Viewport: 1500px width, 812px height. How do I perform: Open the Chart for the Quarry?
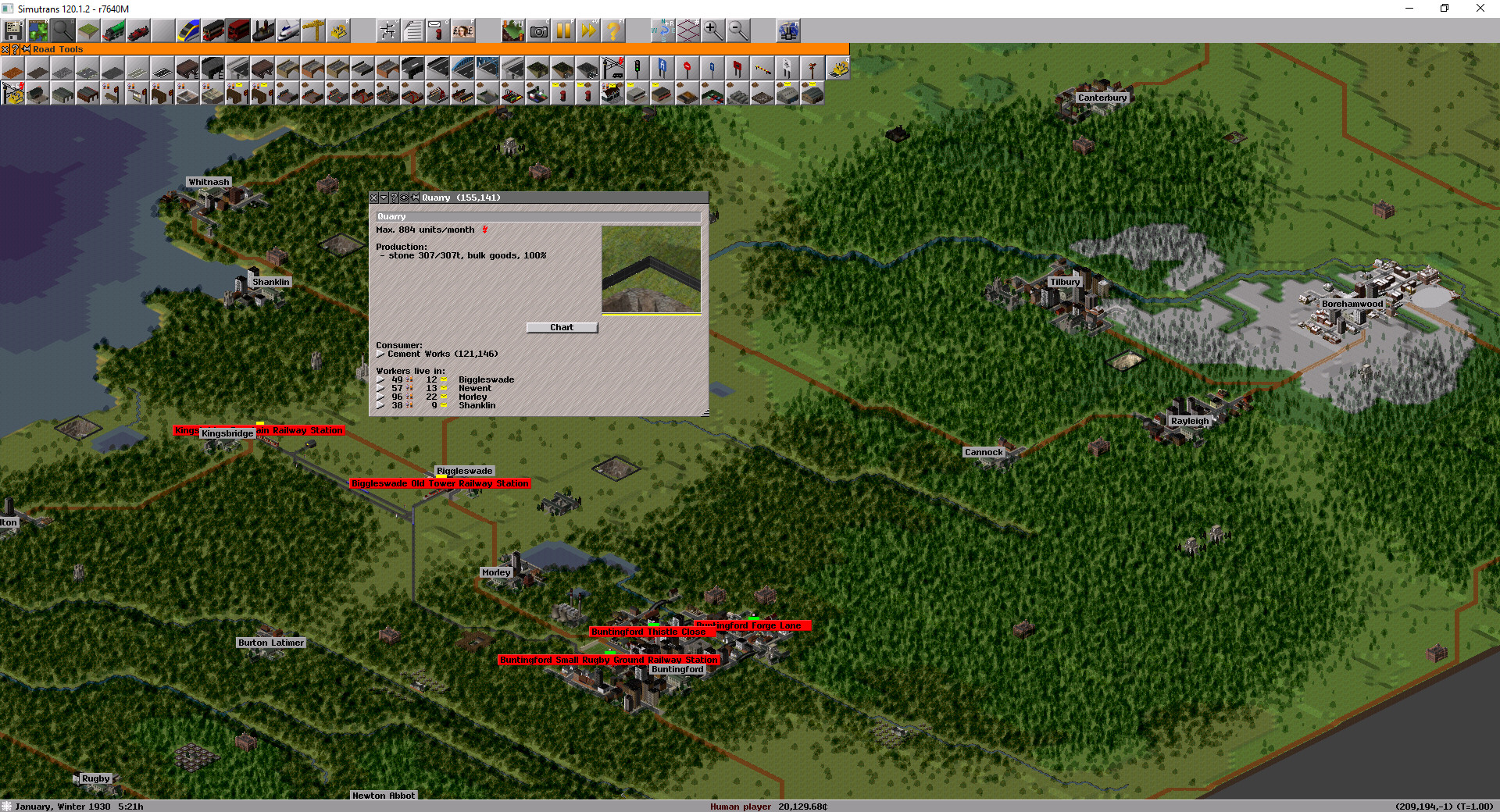click(561, 327)
